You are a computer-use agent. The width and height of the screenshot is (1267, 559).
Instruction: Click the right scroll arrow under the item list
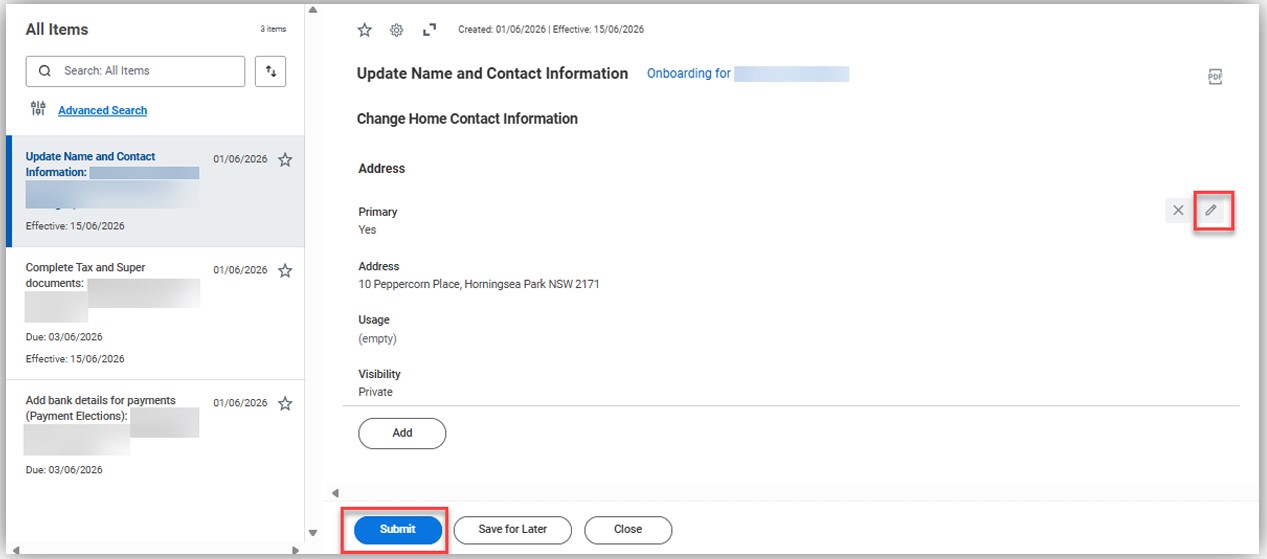tap(296, 550)
